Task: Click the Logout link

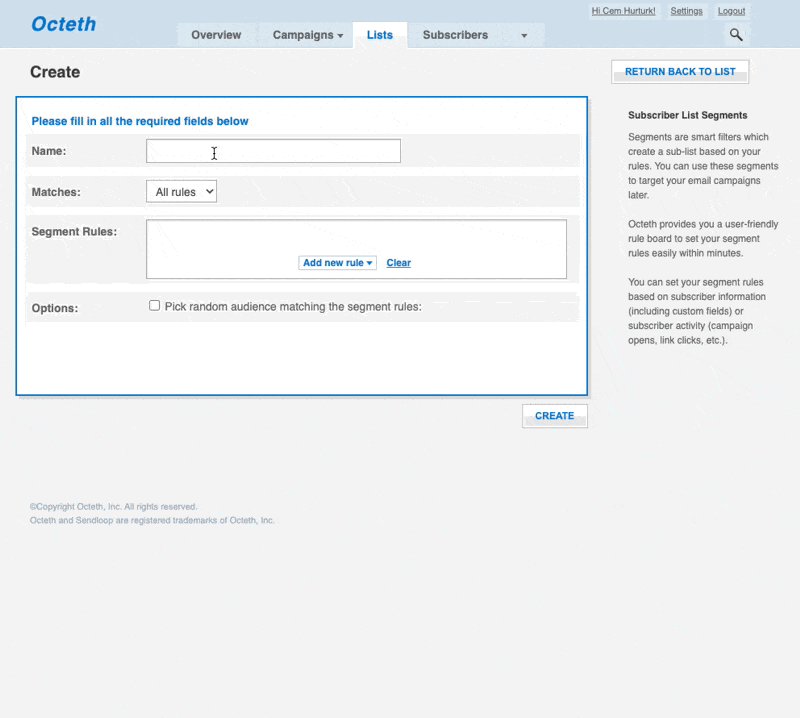Action: [731, 11]
